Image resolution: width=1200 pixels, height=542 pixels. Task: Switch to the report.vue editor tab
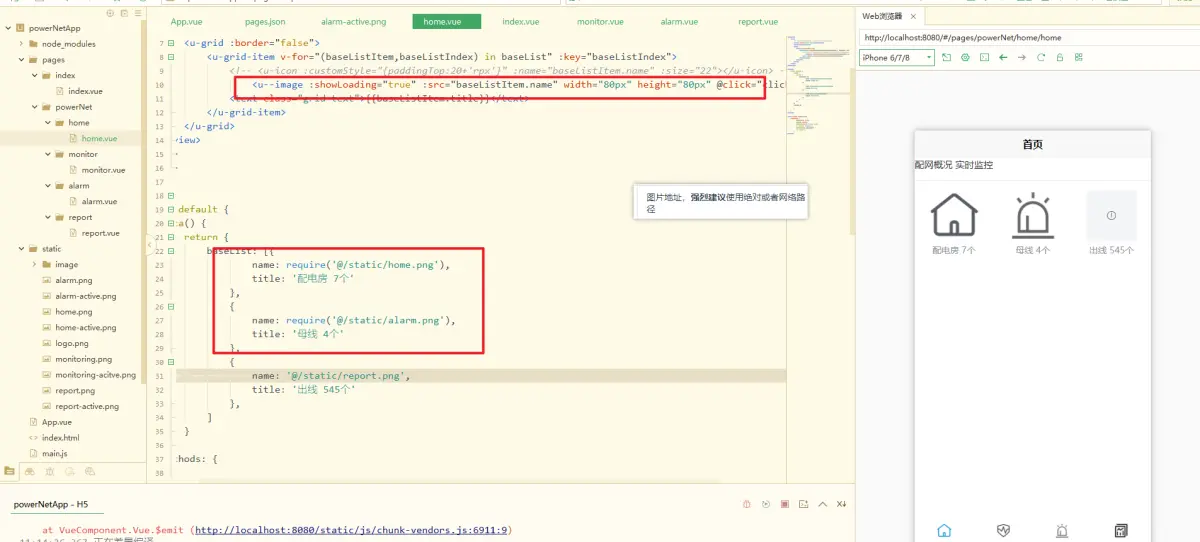click(758, 21)
